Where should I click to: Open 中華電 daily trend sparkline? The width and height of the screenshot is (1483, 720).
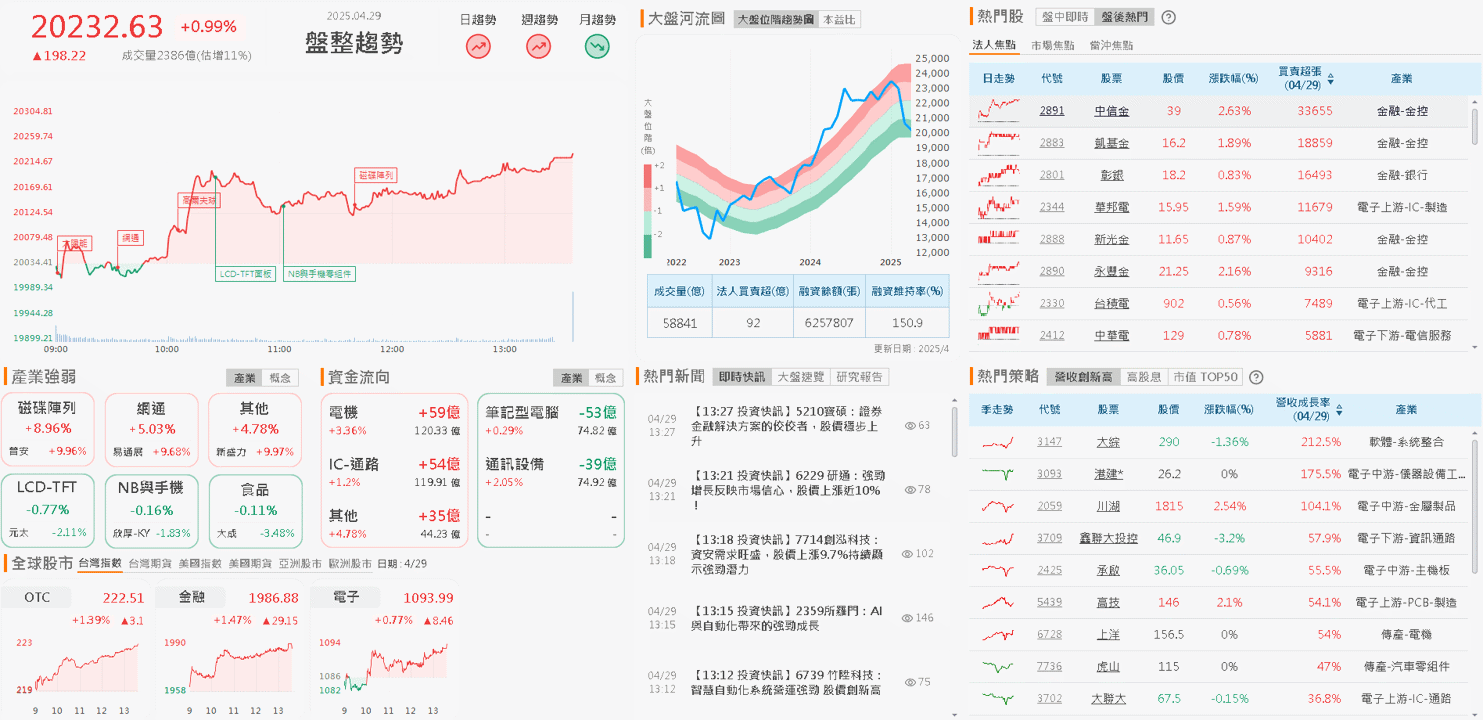999,335
